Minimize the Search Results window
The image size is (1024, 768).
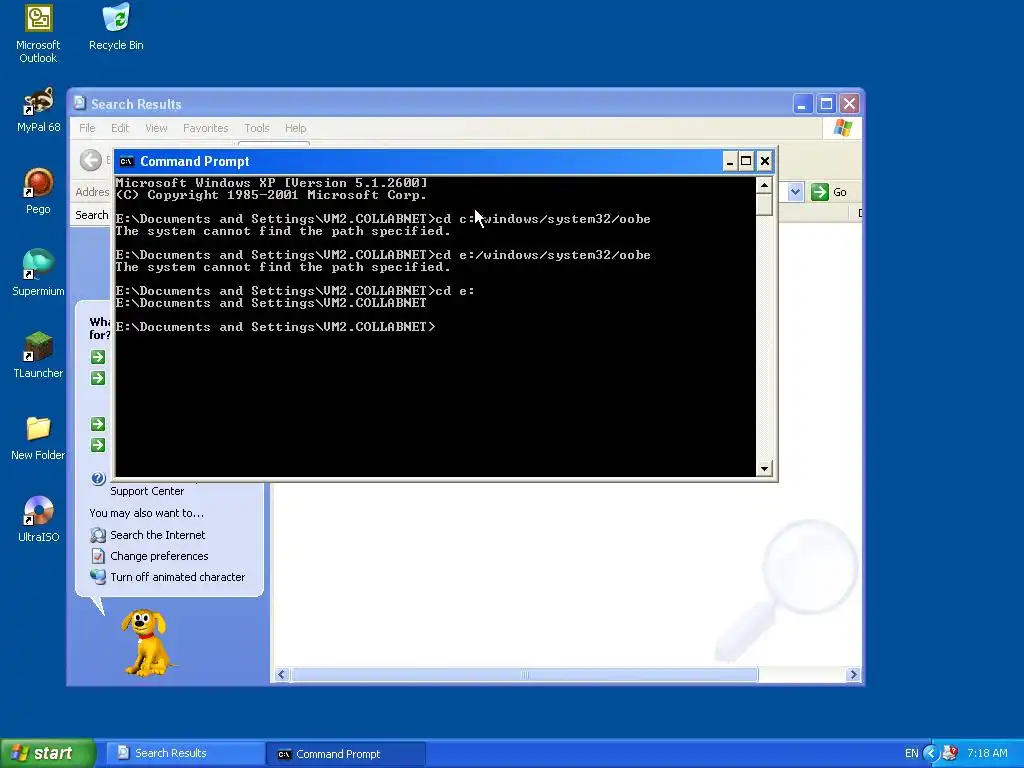[x=803, y=104]
